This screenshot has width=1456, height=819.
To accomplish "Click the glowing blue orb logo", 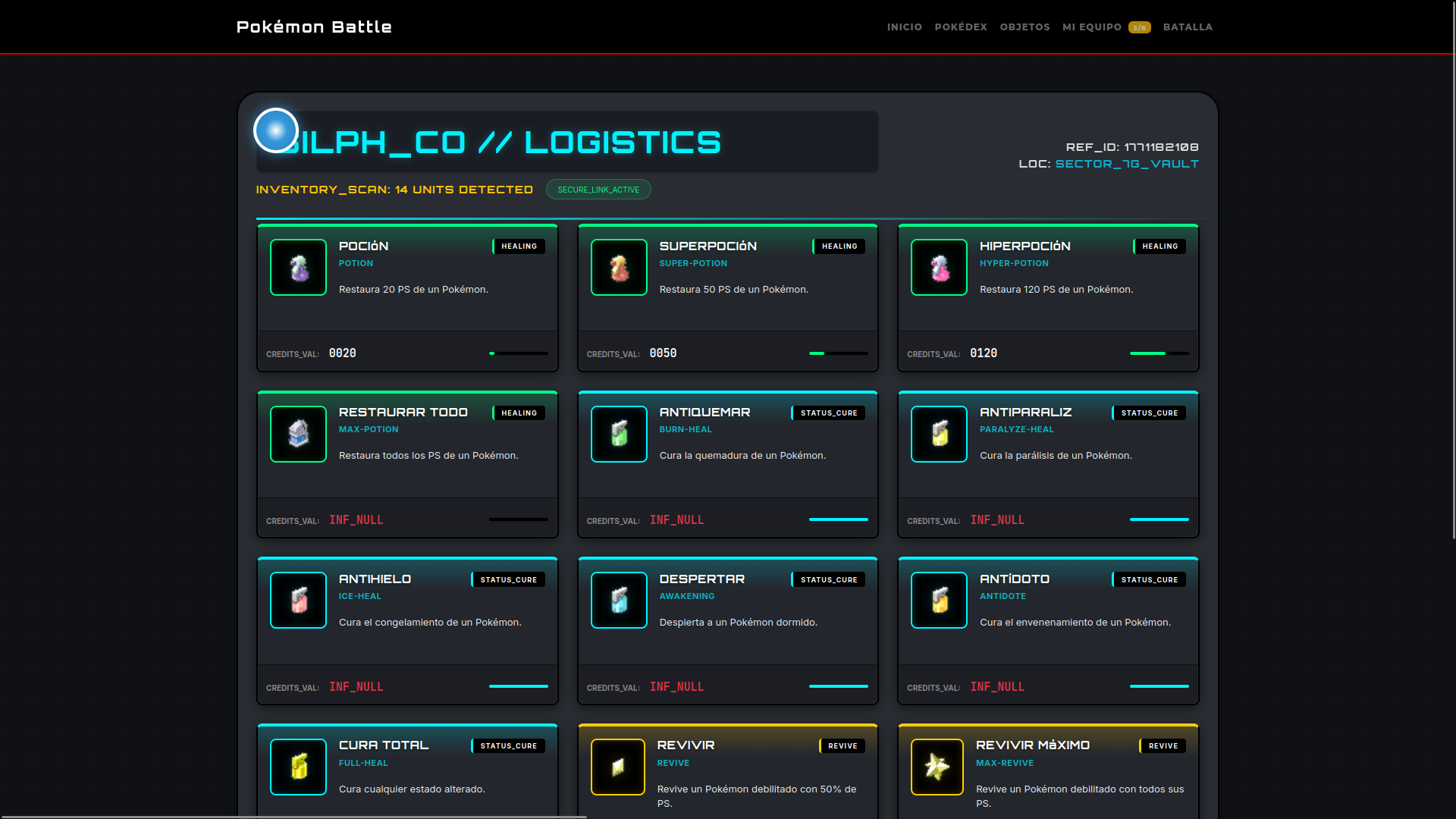I will point(276,130).
